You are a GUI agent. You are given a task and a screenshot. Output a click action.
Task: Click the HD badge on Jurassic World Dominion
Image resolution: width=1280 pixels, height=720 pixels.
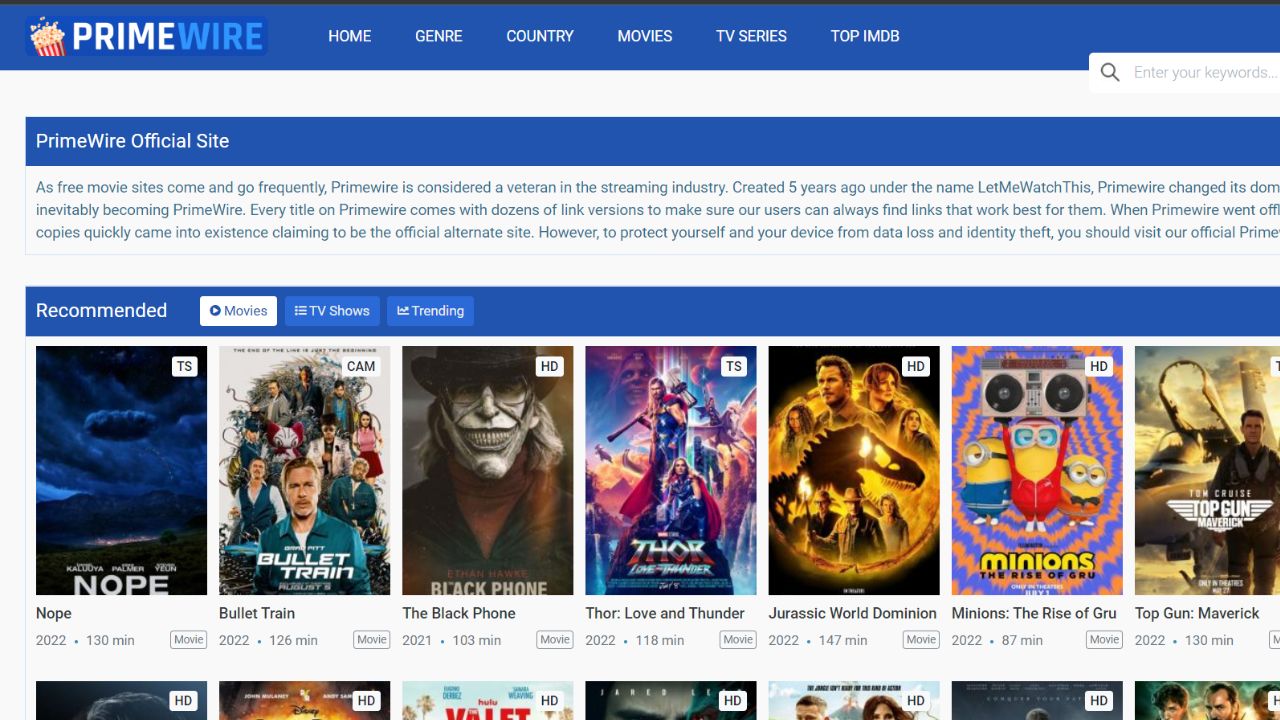(x=916, y=366)
